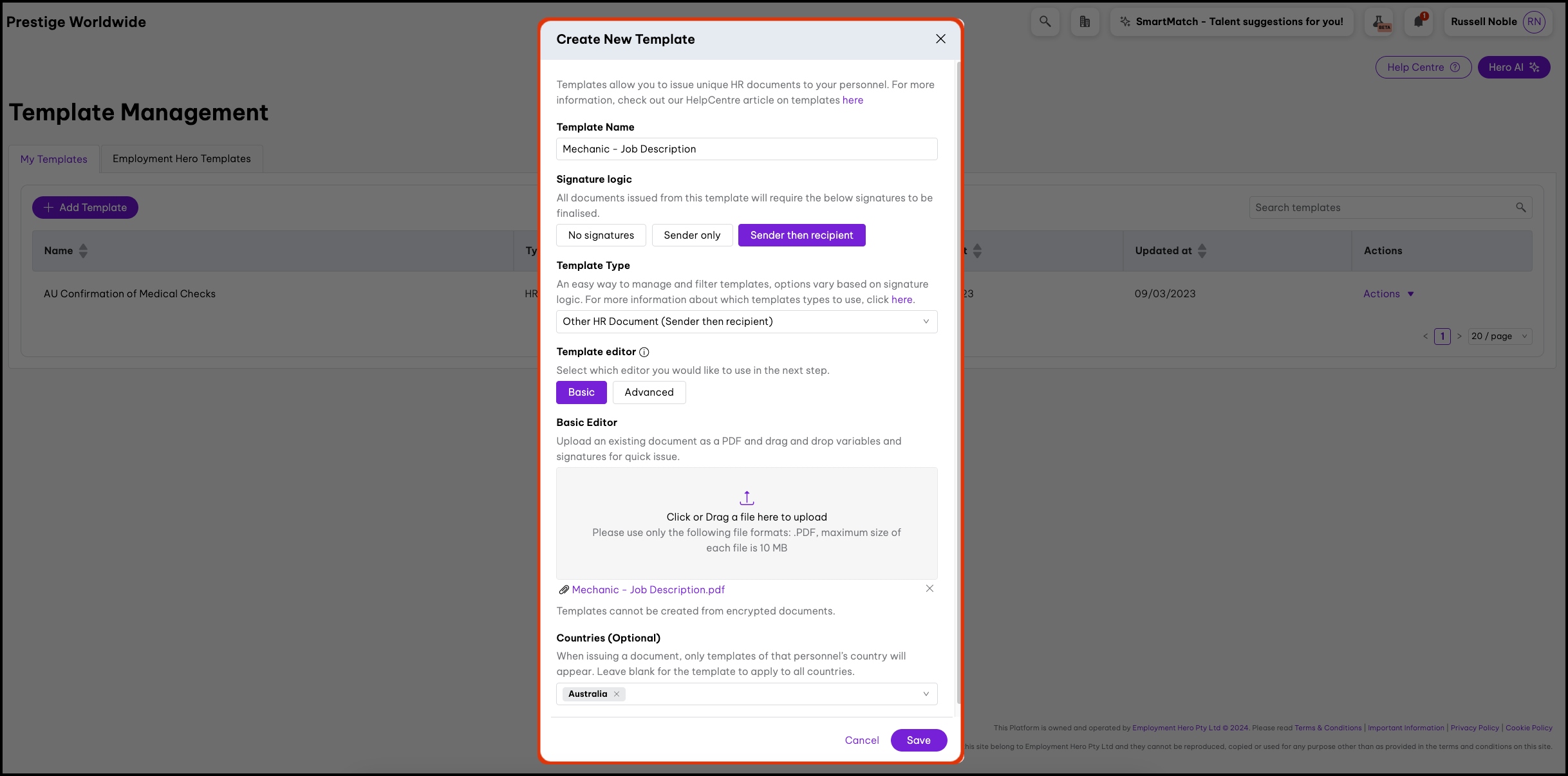The width and height of the screenshot is (1568, 776).
Task: Click the search magnifier icon in top bar
Action: coord(1045,22)
